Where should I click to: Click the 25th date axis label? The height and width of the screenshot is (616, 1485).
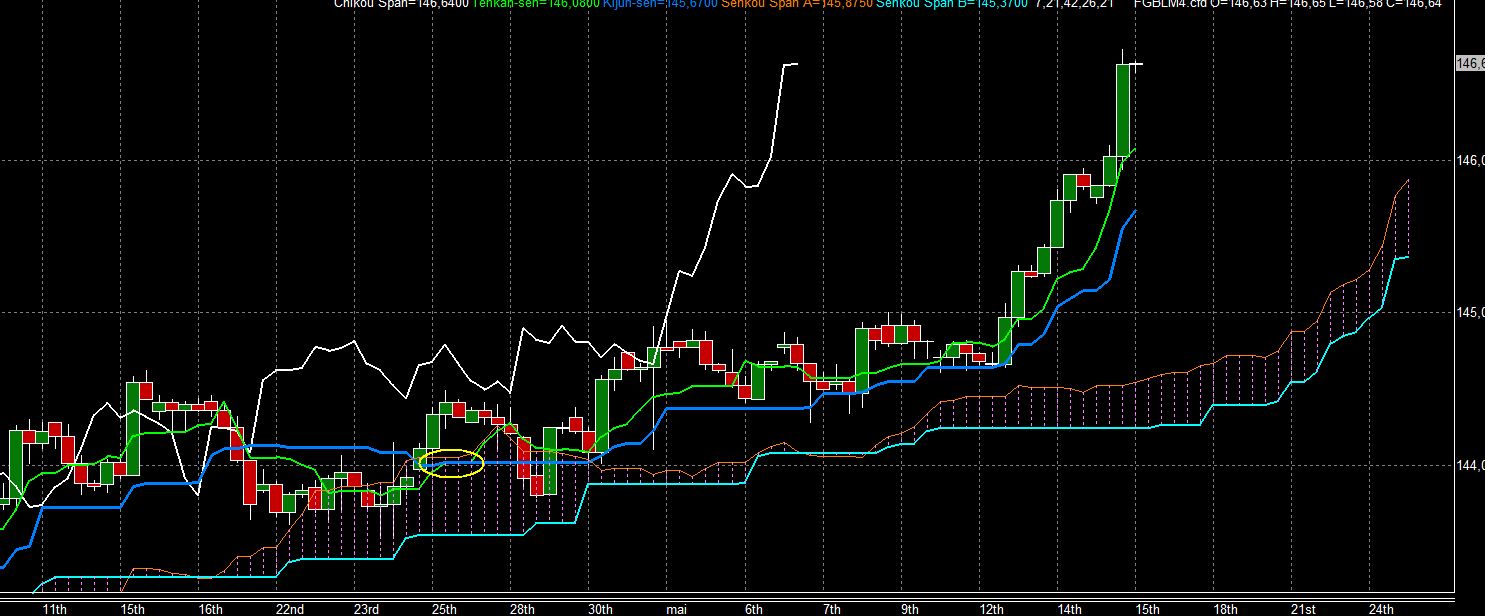pos(444,608)
